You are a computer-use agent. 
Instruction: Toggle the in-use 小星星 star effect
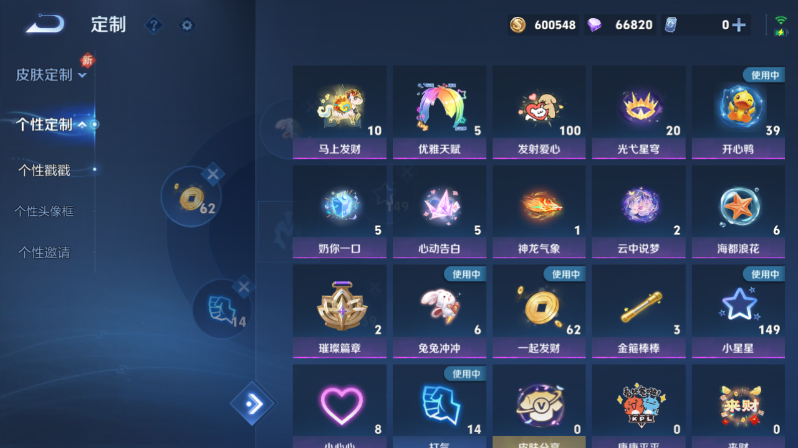(738, 311)
